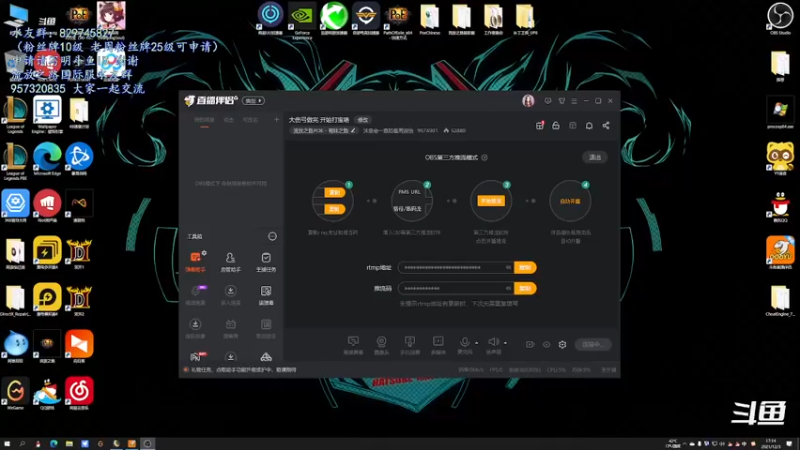Expand microphone options arrow
Viewport: 800px width, 450px height.
pyautogui.click(x=477, y=343)
